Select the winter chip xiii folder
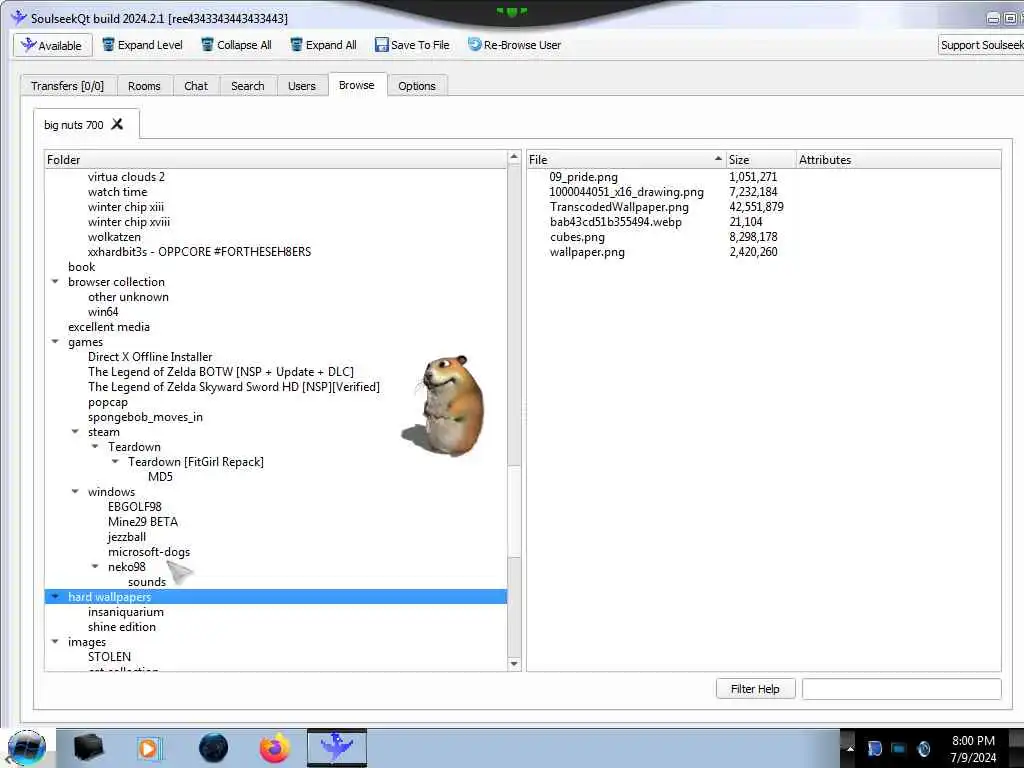The image size is (1024, 768). [126, 207]
